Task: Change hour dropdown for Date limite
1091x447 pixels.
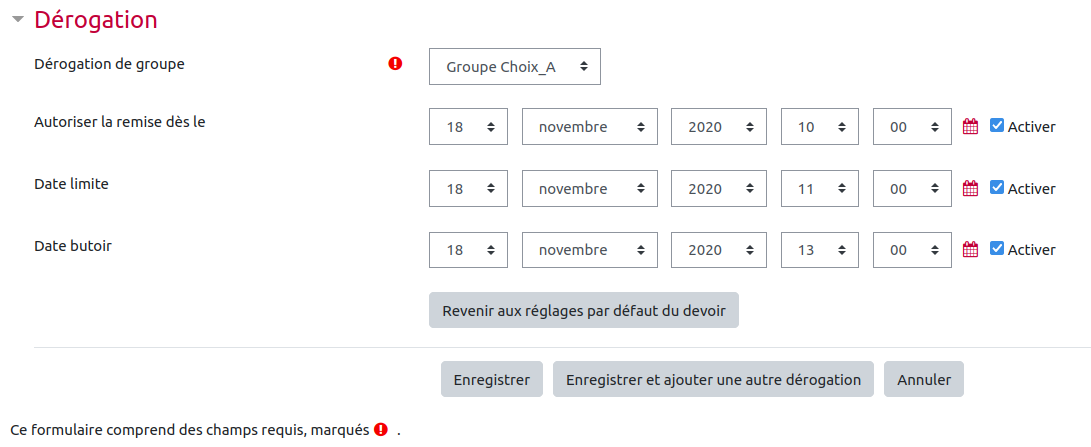Action: coord(819,188)
